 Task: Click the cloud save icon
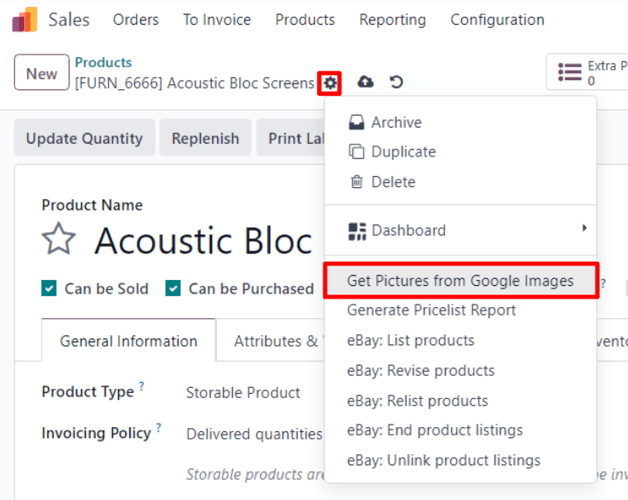pyautogui.click(x=366, y=83)
